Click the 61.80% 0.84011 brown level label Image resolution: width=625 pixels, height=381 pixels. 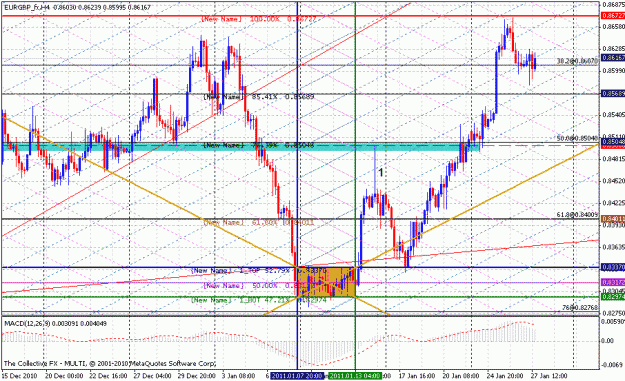[259, 222]
